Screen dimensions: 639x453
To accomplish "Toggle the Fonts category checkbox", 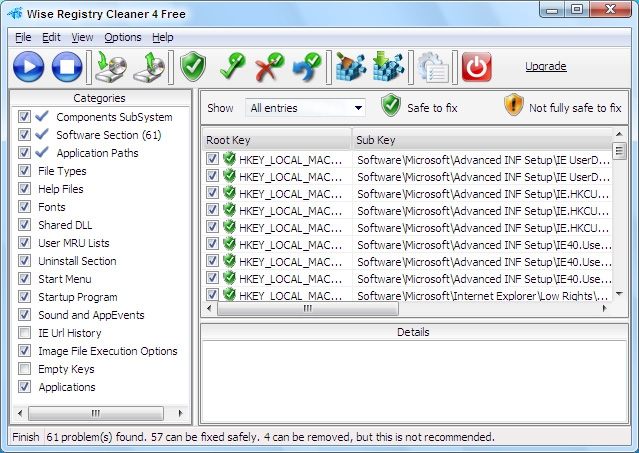I will point(24,207).
